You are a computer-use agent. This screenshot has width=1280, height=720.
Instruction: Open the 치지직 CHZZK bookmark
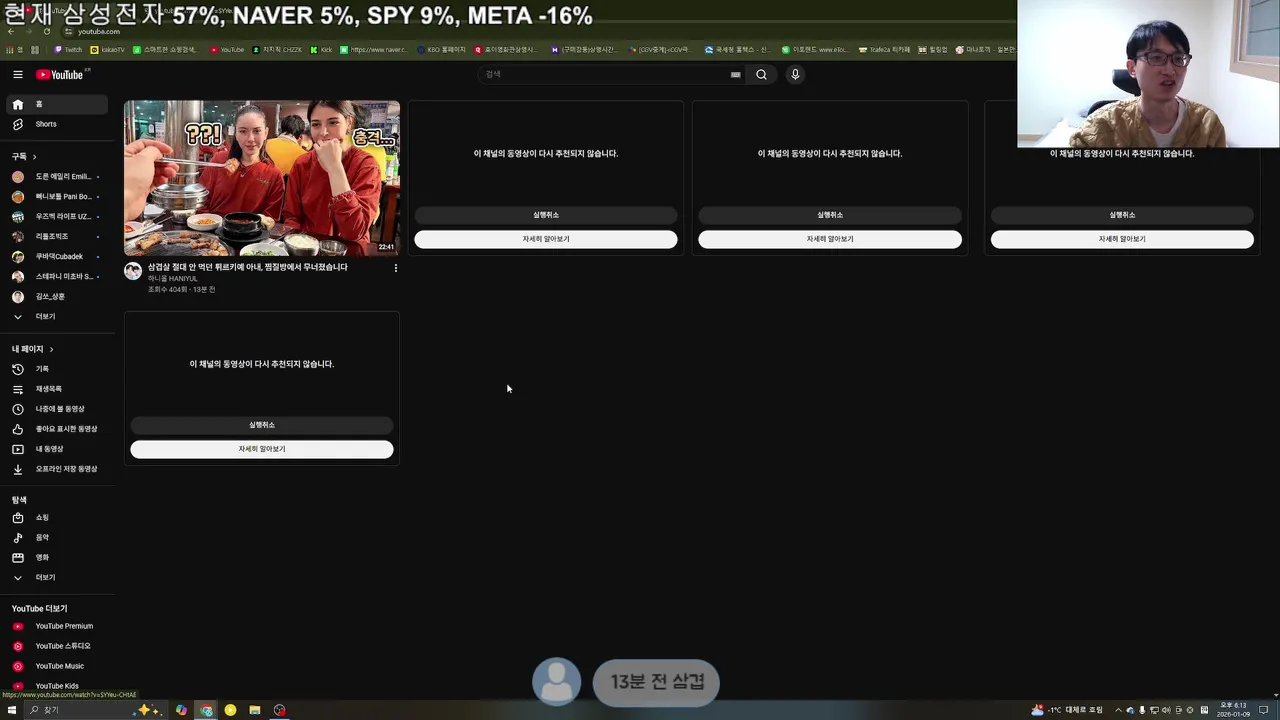pyautogui.click(x=277, y=49)
